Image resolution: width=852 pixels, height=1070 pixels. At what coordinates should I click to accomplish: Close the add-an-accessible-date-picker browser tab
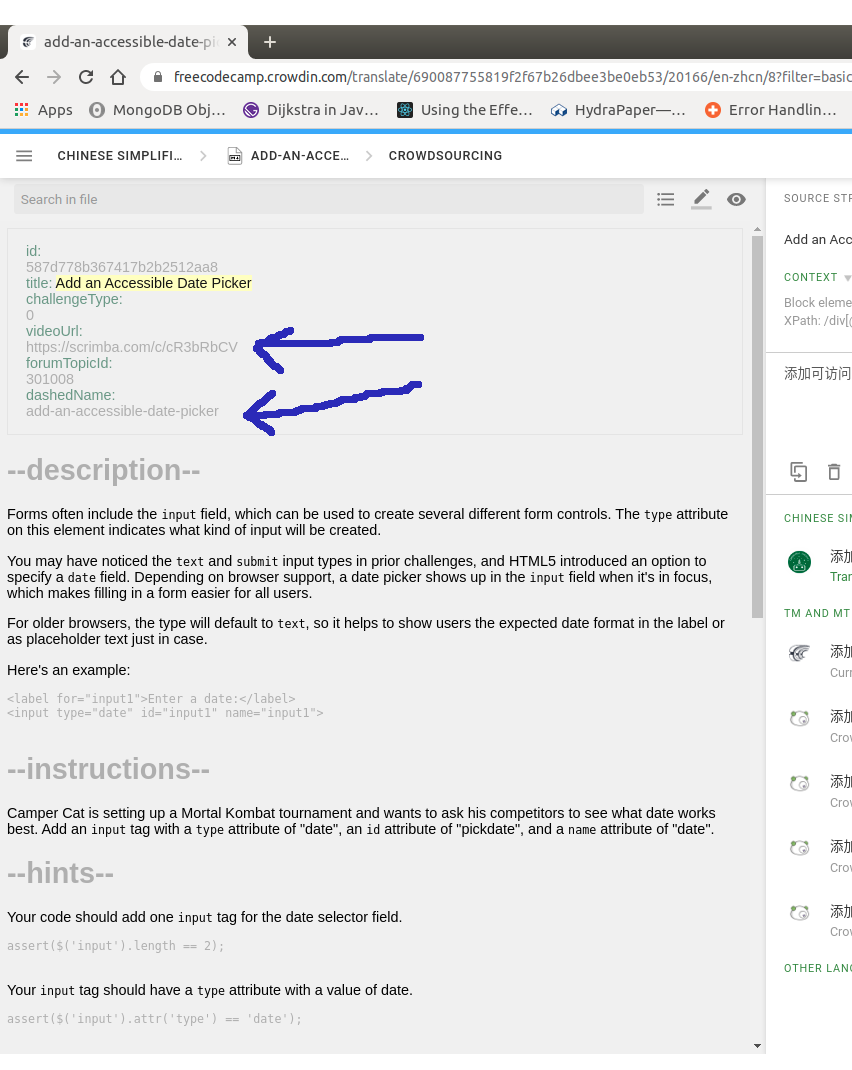click(232, 42)
